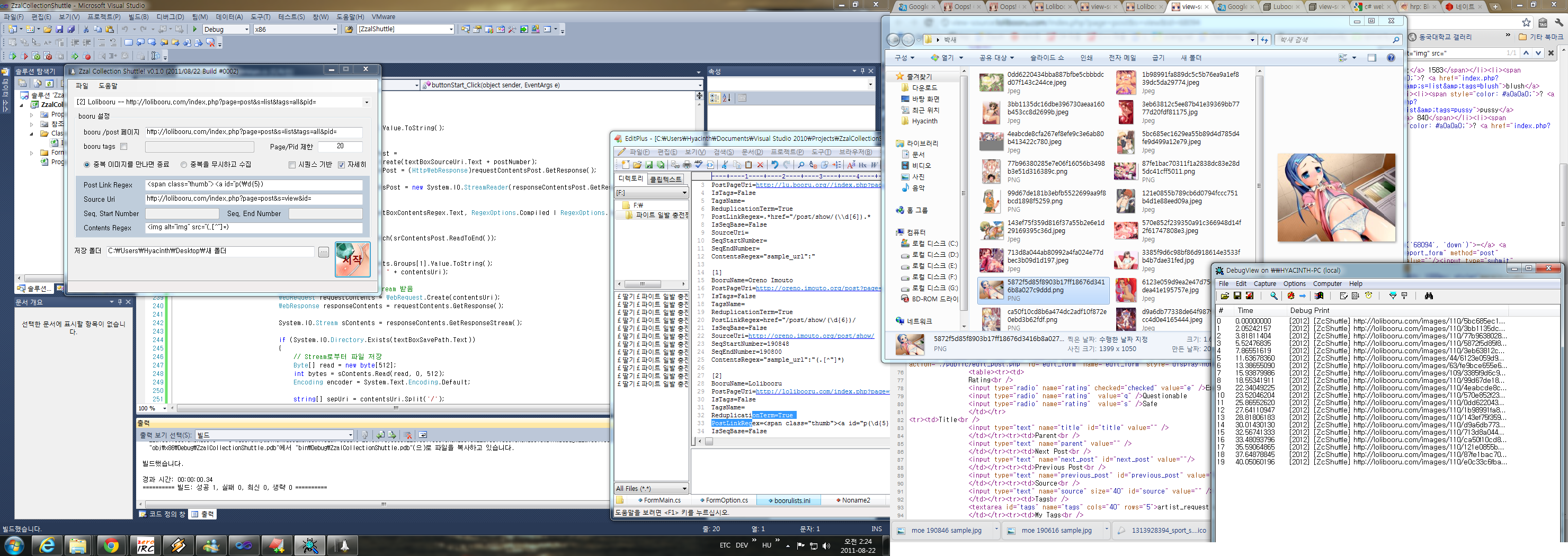Run spell check in EditPlus toolbar
The width and height of the screenshot is (1568, 556).
click(699, 165)
